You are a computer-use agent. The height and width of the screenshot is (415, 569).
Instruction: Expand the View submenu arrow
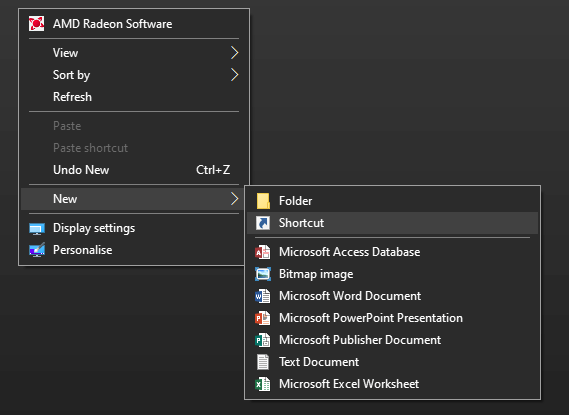[234, 53]
